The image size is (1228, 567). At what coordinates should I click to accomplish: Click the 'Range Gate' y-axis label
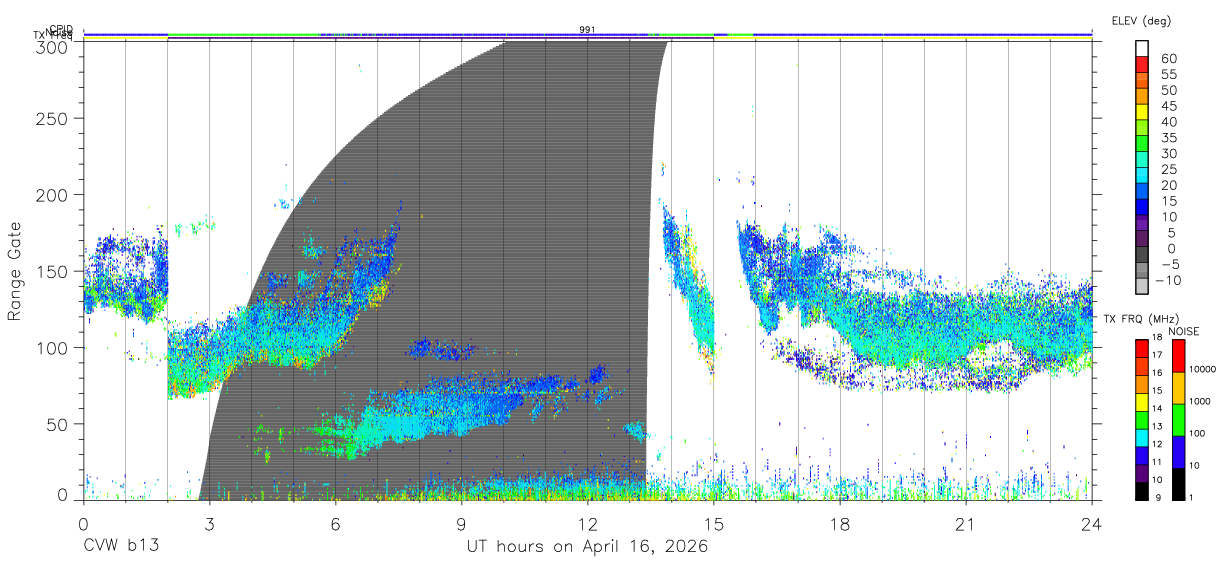coord(15,272)
